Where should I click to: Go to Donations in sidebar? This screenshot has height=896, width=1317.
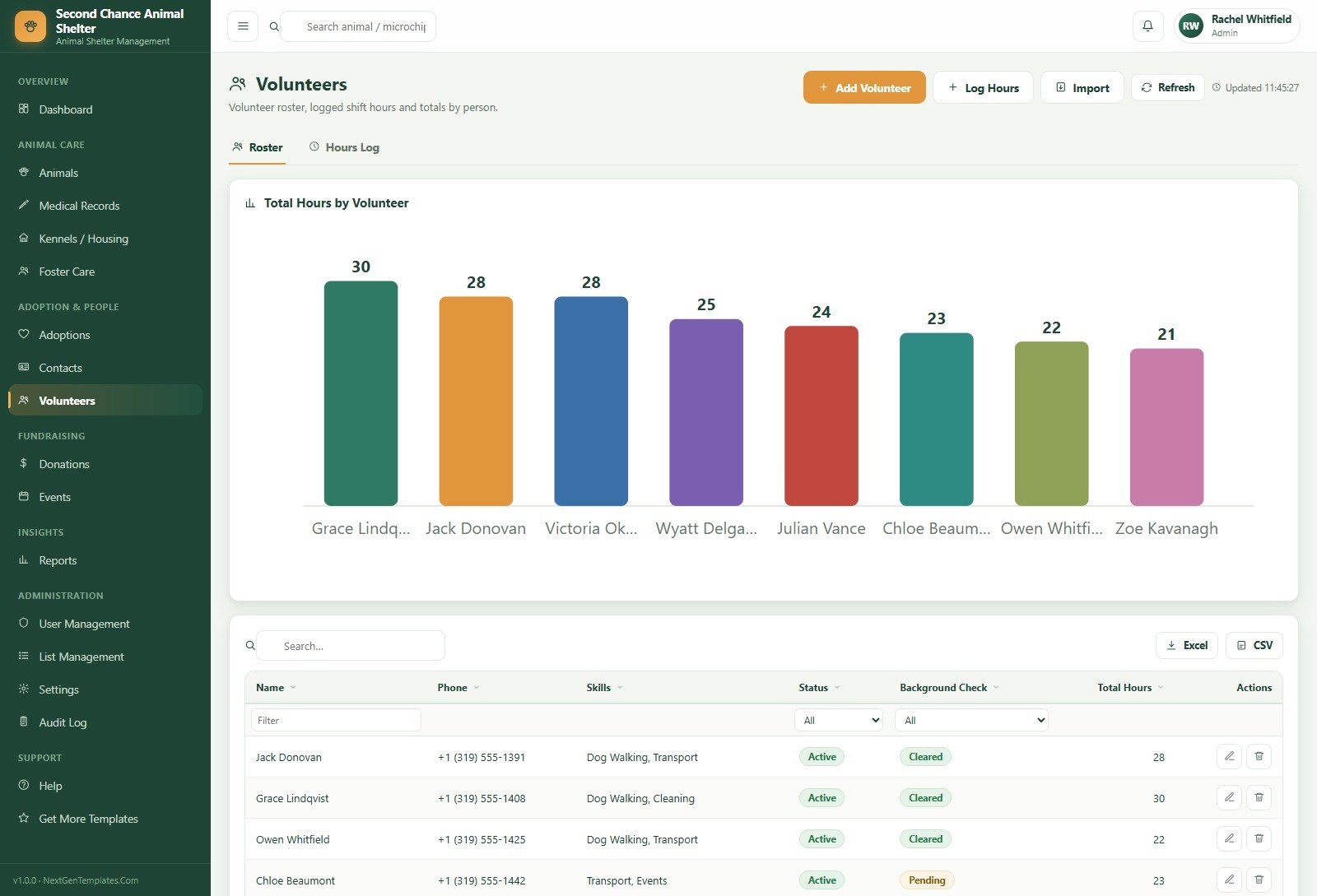click(64, 464)
